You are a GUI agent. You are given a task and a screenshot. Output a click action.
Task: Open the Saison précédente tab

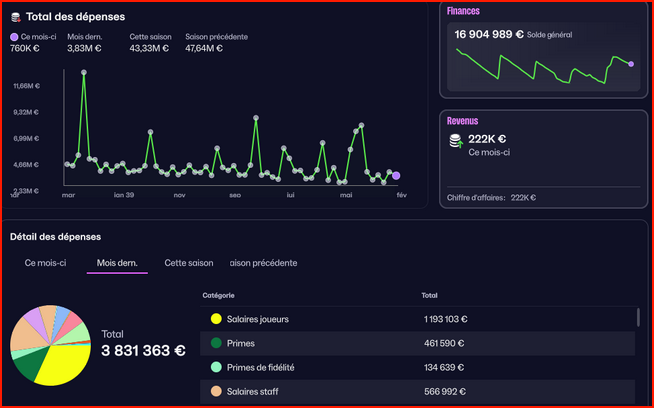pyautogui.click(x=263, y=263)
